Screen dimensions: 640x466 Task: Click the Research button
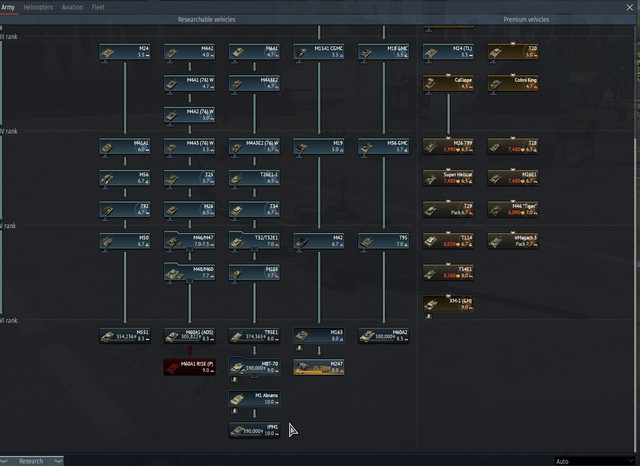31,461
